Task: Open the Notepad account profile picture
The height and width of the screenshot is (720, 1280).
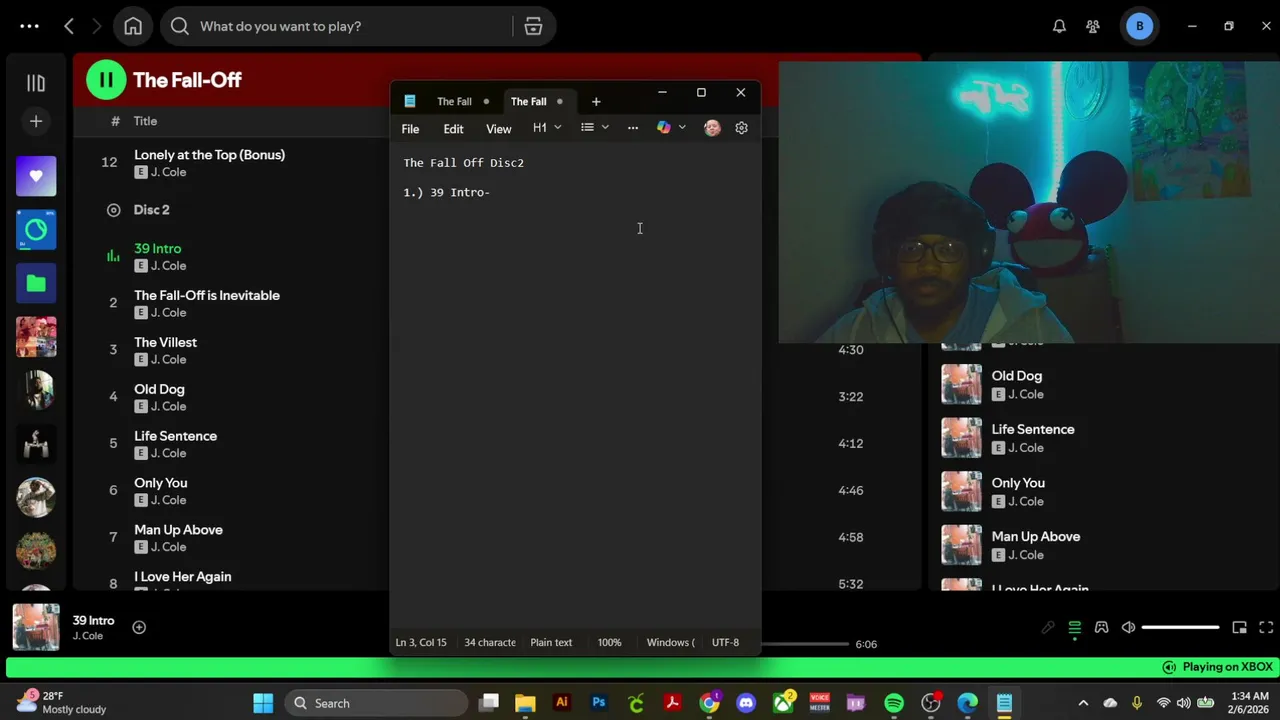Action: point(712,128)
